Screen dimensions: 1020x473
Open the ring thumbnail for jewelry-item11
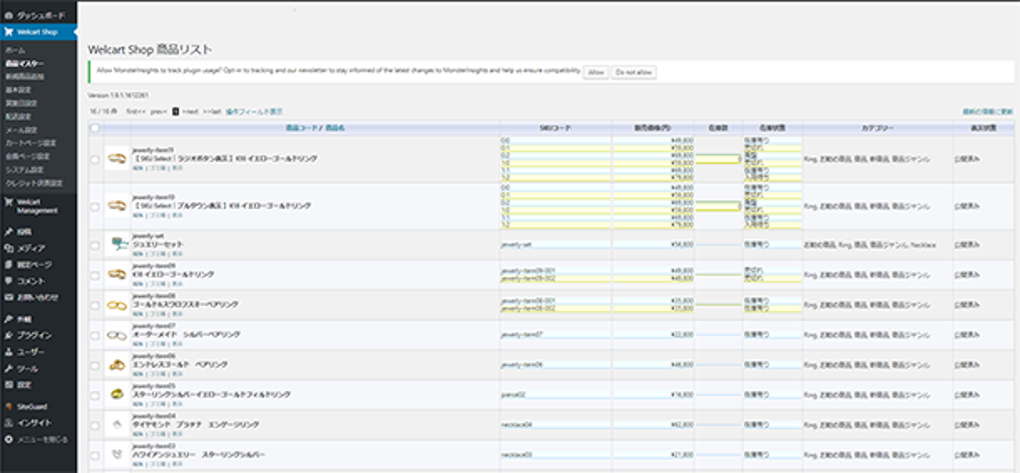[117, 159]
